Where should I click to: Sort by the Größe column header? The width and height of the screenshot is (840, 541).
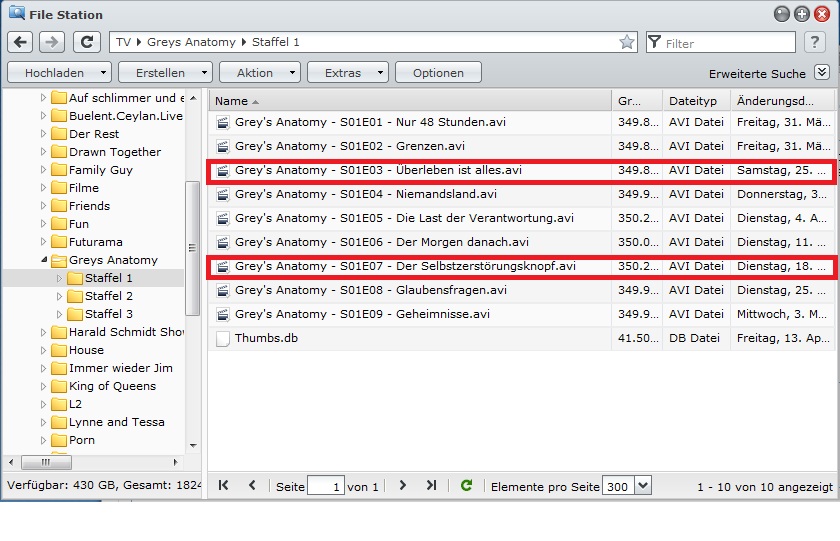(x=637, y=101)
